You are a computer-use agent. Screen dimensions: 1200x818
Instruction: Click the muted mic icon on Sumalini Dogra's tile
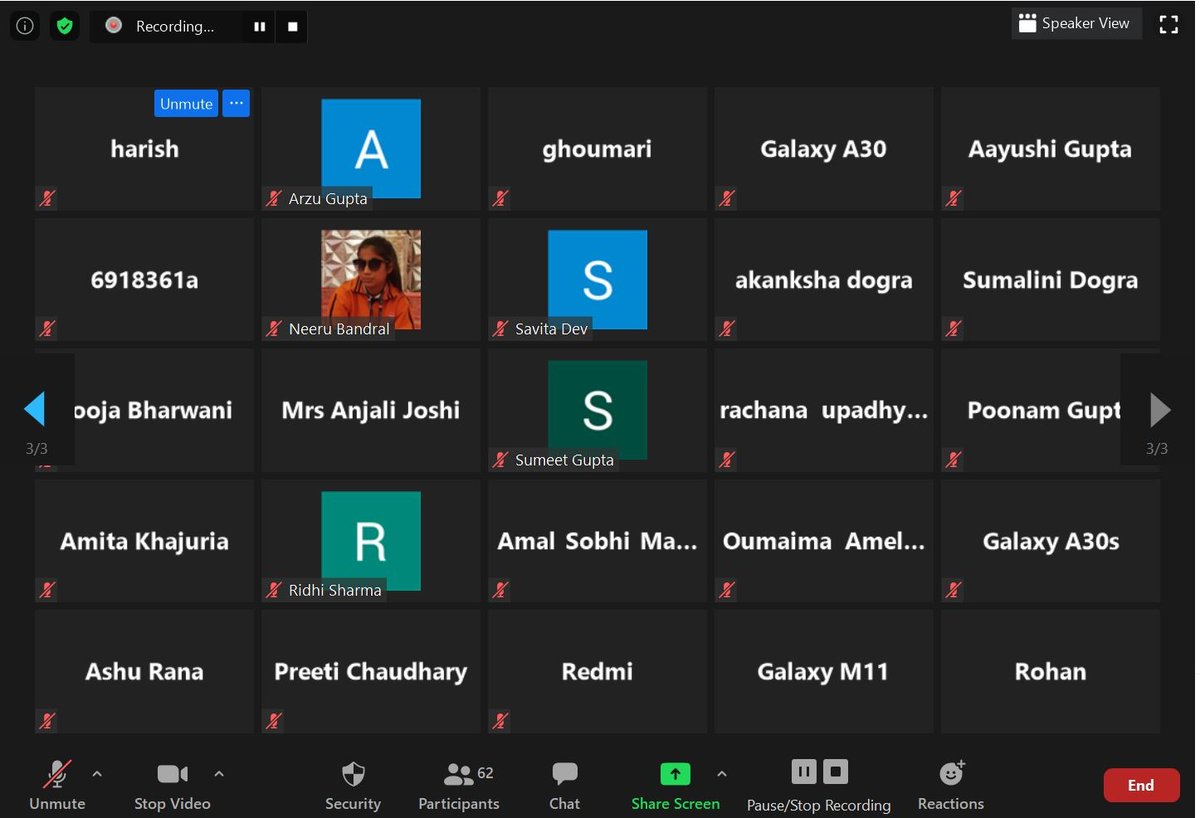pyautogui.click(x=954, y=328)
